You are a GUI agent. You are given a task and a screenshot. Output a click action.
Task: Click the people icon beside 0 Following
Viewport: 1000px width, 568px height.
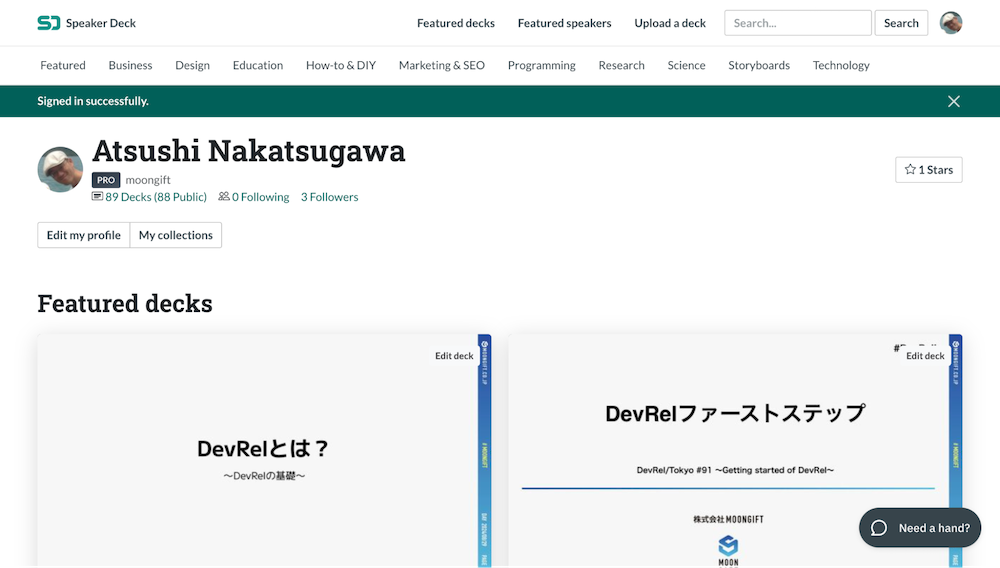[224, 196]
